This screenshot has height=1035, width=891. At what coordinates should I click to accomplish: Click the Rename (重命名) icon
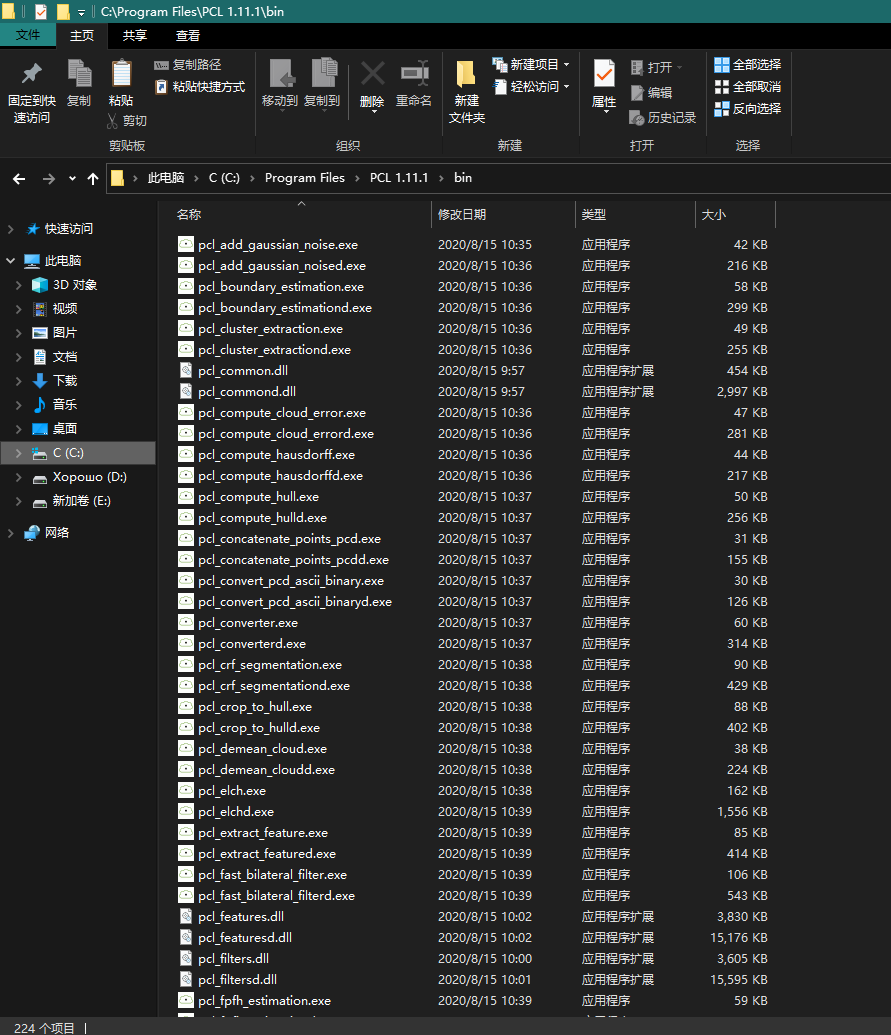coord(413,85)
